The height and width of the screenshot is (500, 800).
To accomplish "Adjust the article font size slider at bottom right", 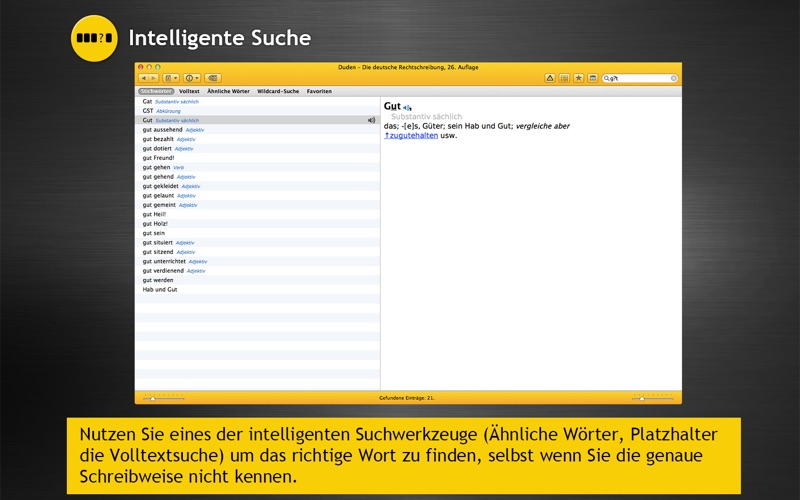I will (653, 397).
